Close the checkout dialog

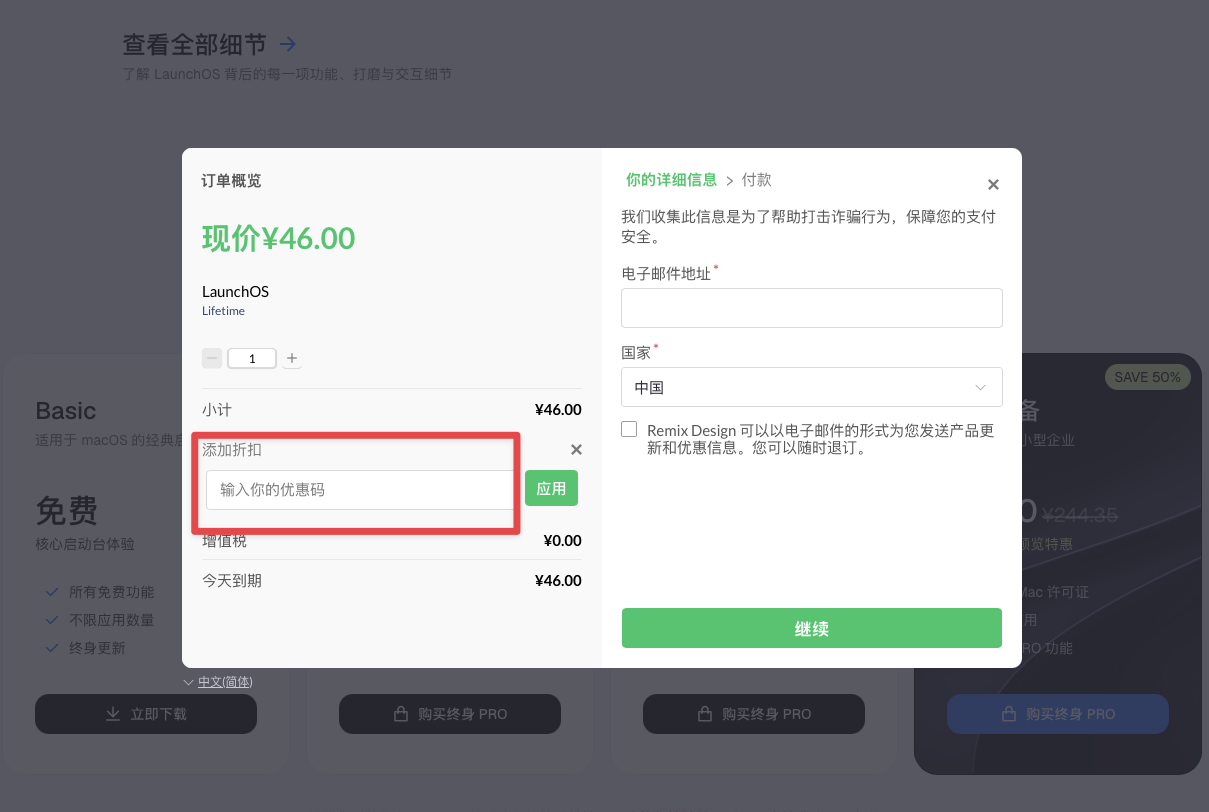coord(993,185)
